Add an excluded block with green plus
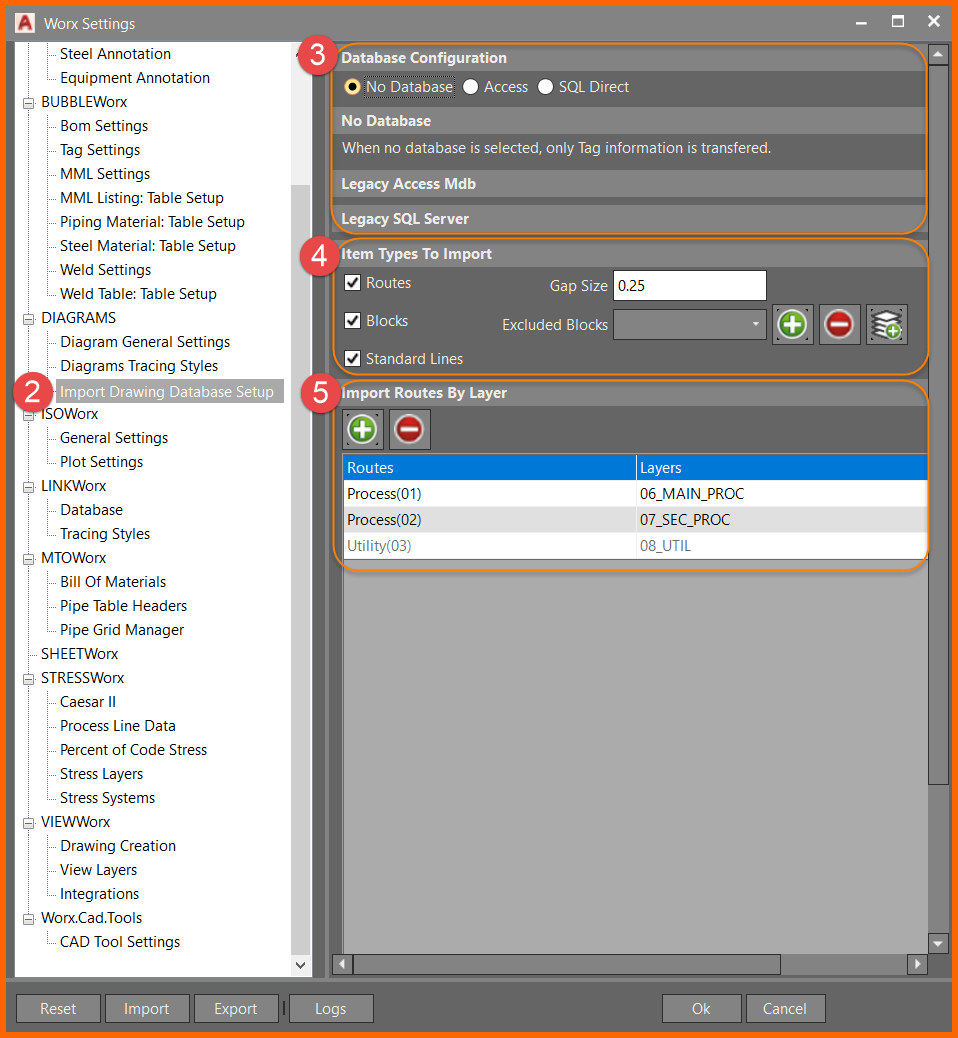Viewport: 958px width, 1038px height. click(x=792, y=324)
